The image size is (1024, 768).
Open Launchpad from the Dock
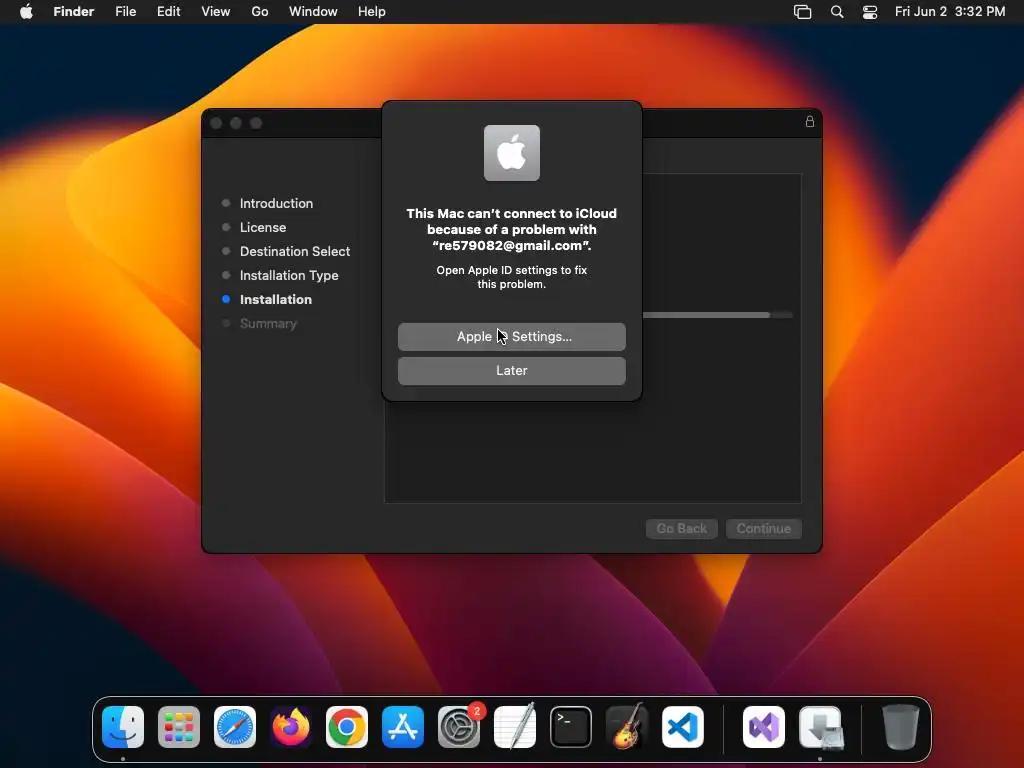pyautogui.click(x=179, y=727)
